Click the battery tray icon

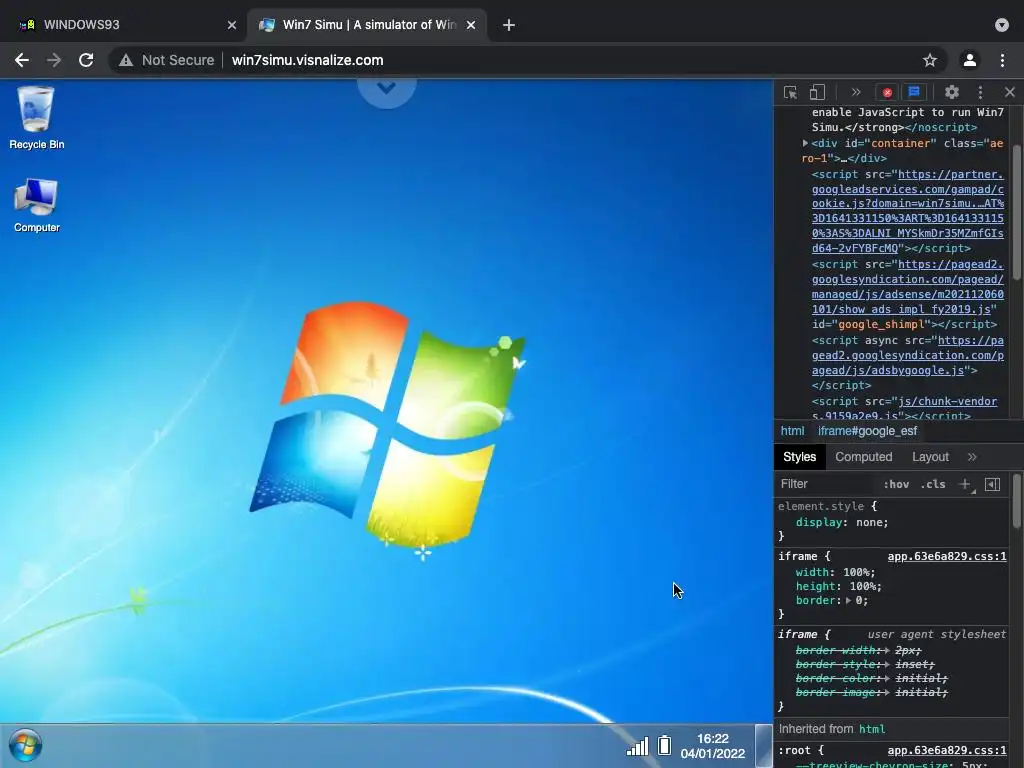tap(664, 745)
